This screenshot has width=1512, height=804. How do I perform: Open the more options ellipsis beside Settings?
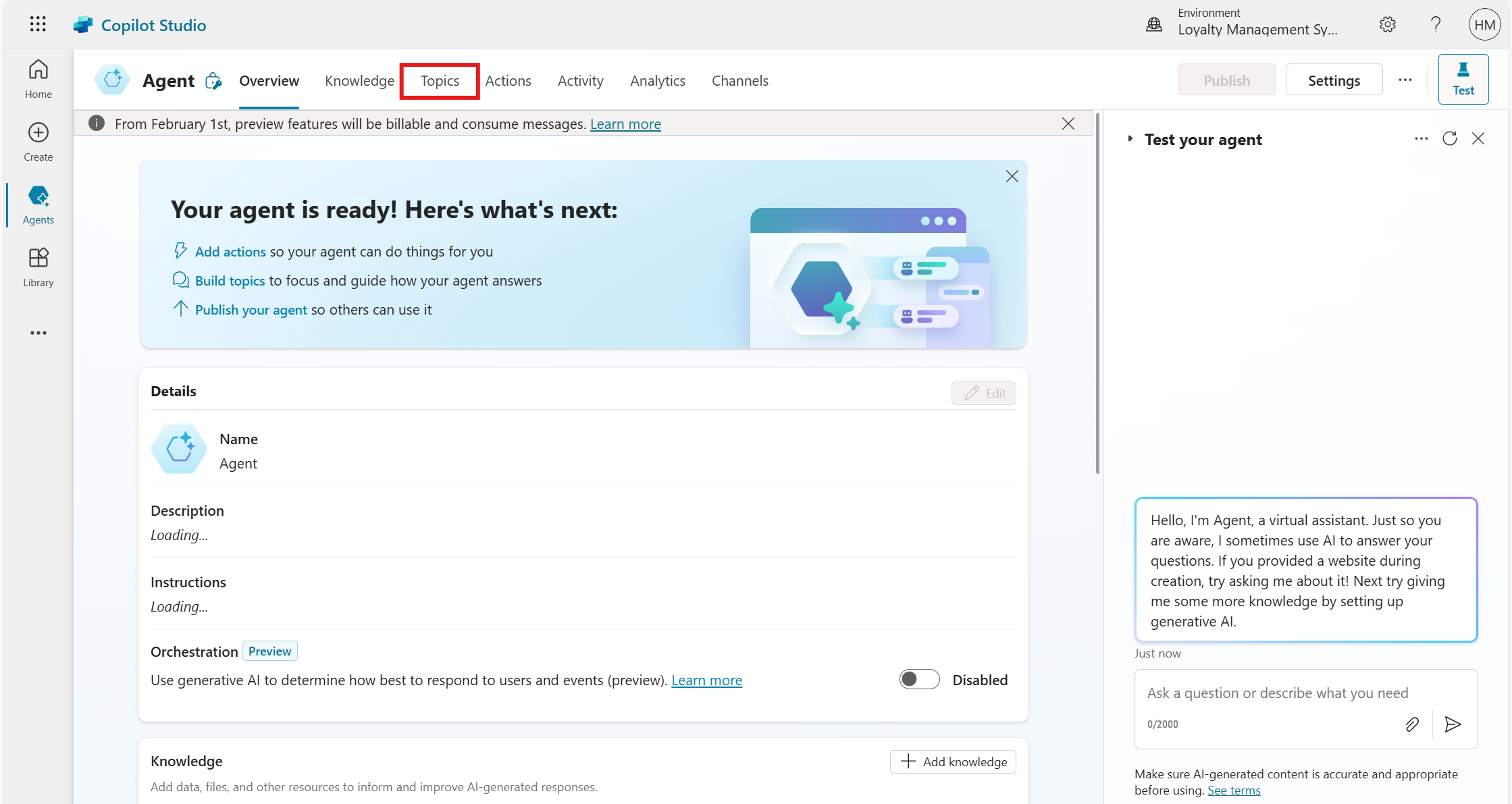point(1405,80)
